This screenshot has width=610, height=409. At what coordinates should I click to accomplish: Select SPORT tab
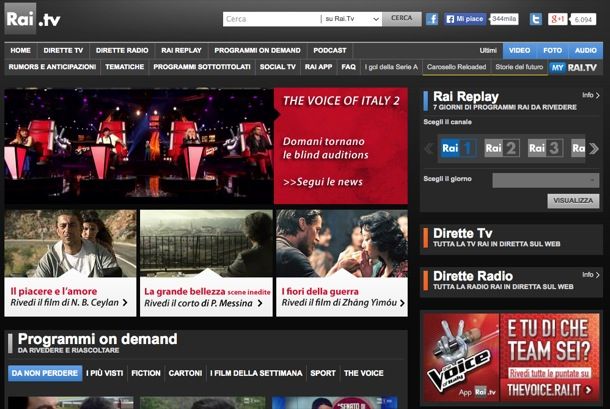click(x=323, y=373)
